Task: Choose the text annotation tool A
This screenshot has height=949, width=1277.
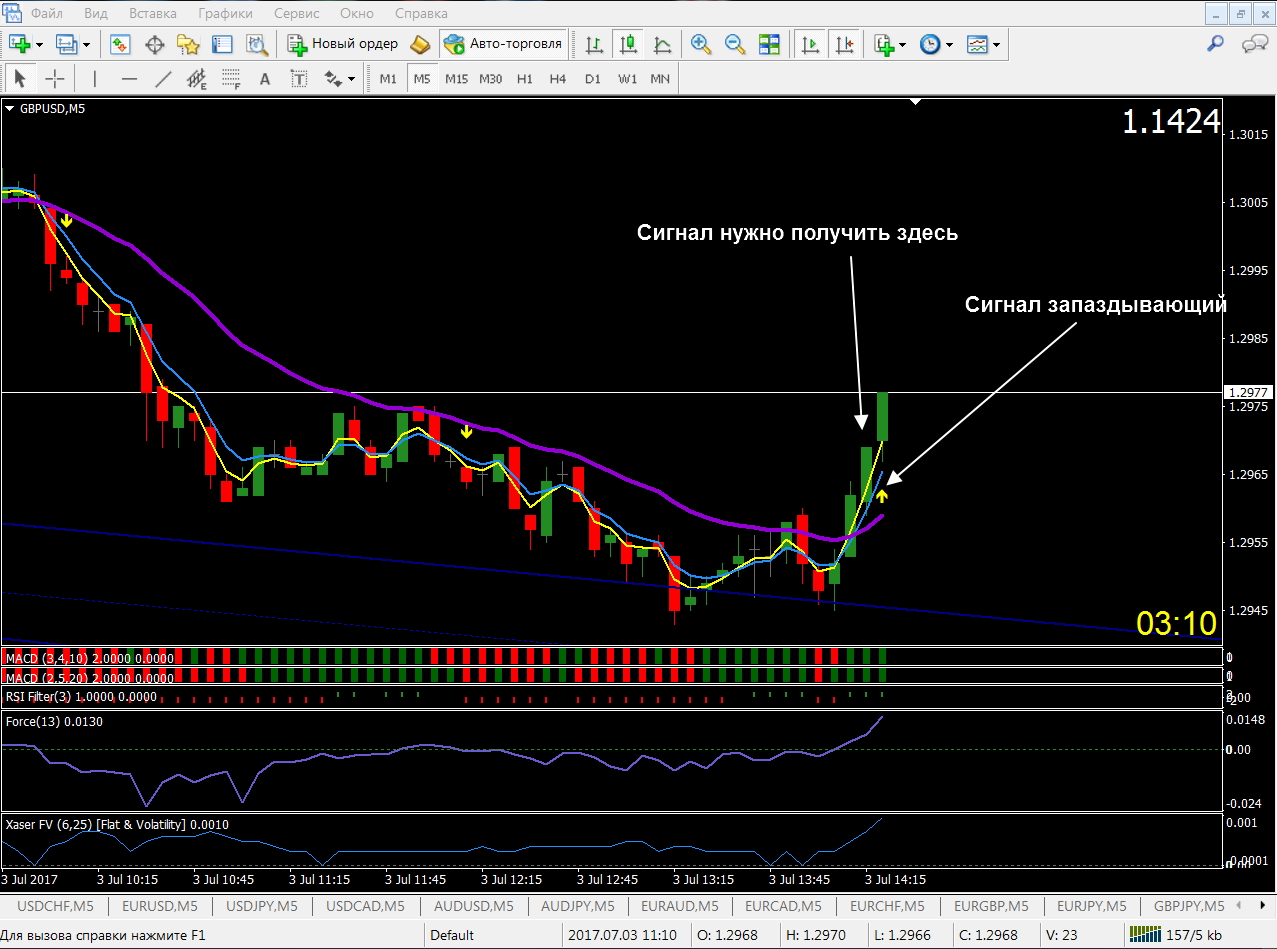Action: coord(265,79)
